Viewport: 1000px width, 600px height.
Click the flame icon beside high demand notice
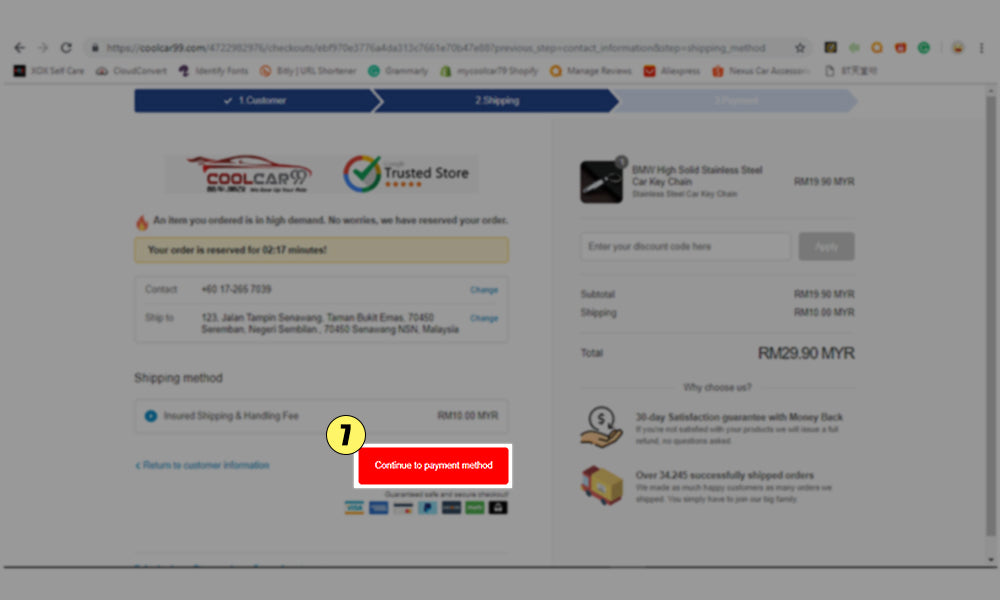142,222
